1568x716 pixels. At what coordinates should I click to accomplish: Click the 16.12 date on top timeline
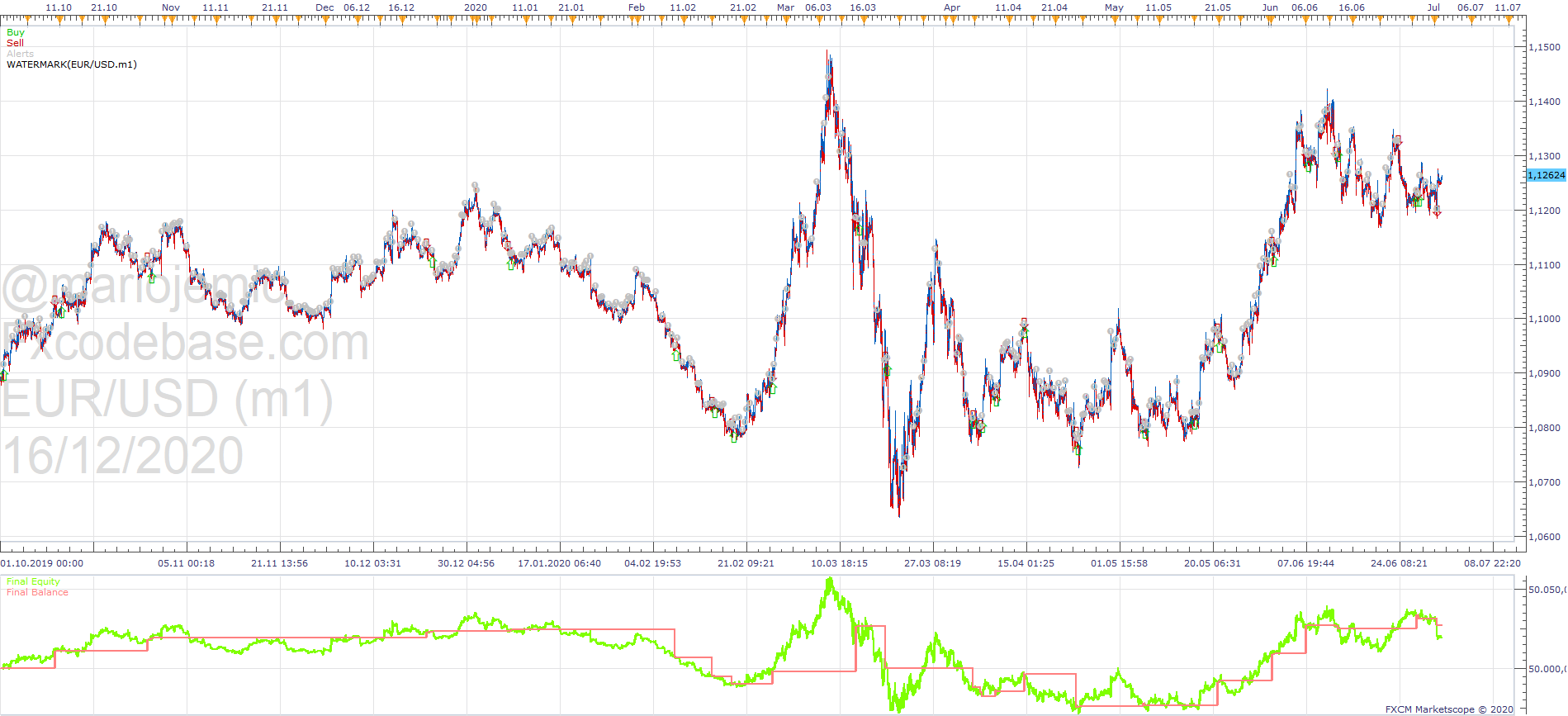pyautogui.click(x=401, y=7)
